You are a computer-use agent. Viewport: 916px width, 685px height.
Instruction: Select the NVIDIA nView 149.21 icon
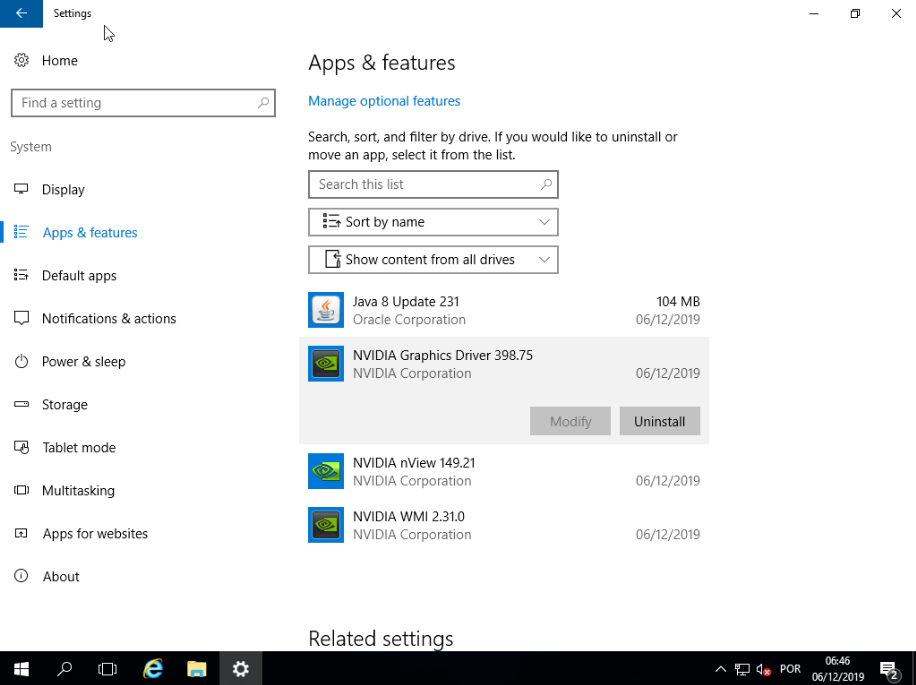[x=326, y=471]
